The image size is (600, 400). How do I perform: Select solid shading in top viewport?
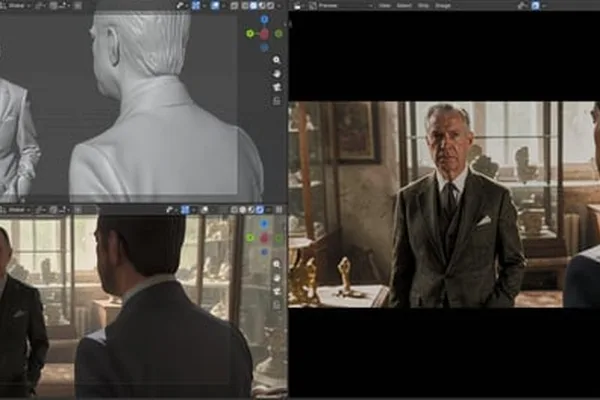[x=253, y=6]
